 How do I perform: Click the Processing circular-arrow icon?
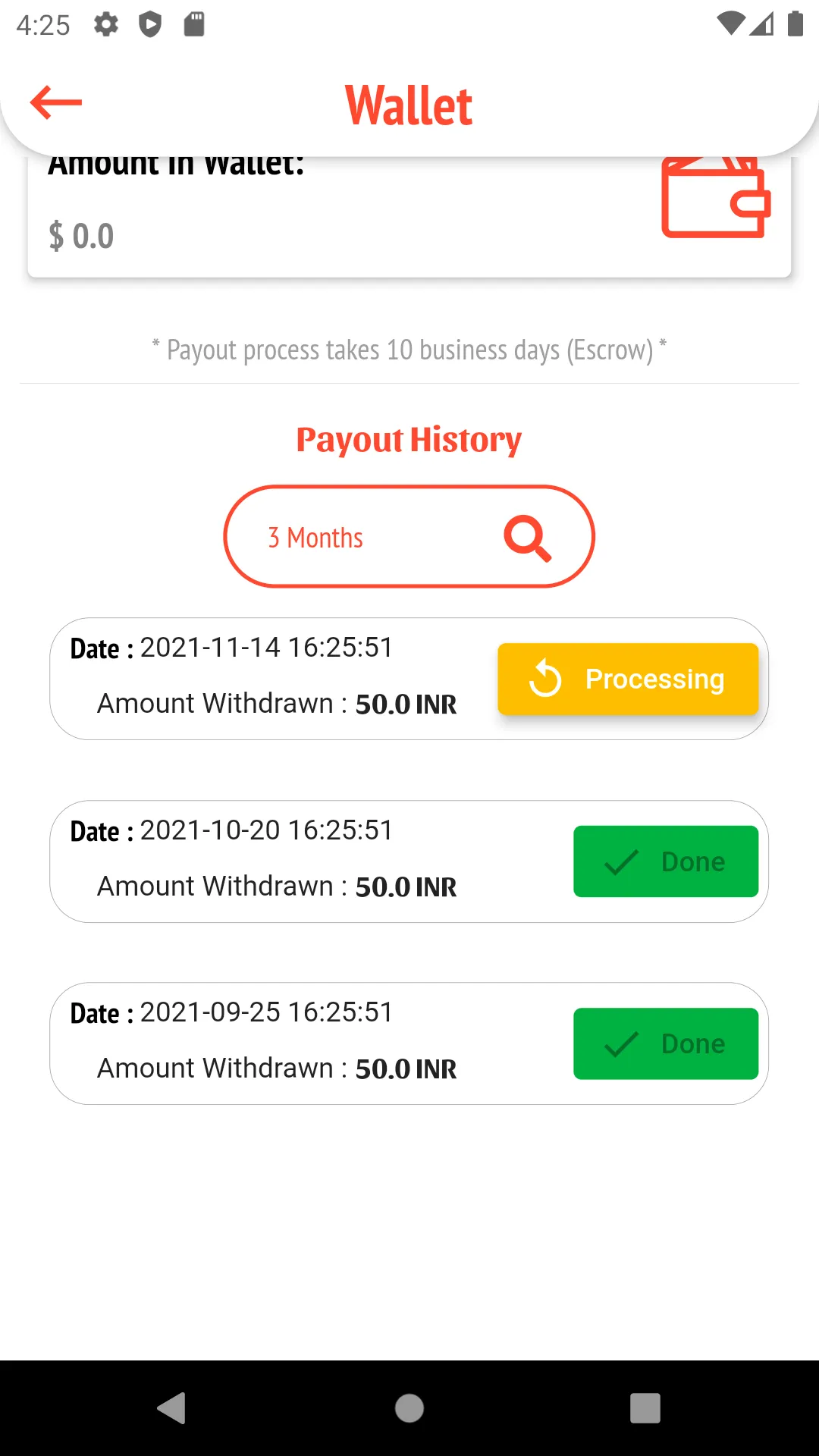coord(545,679)
